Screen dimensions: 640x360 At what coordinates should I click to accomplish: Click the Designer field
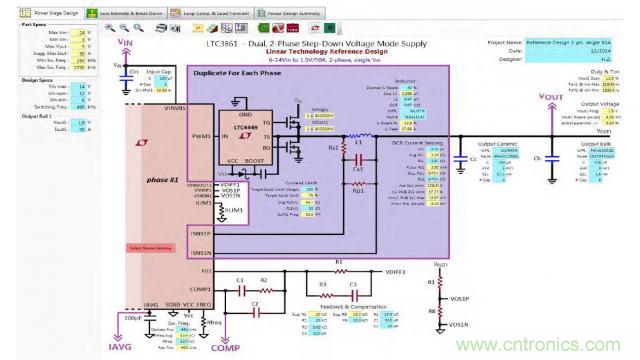point(568,59)
